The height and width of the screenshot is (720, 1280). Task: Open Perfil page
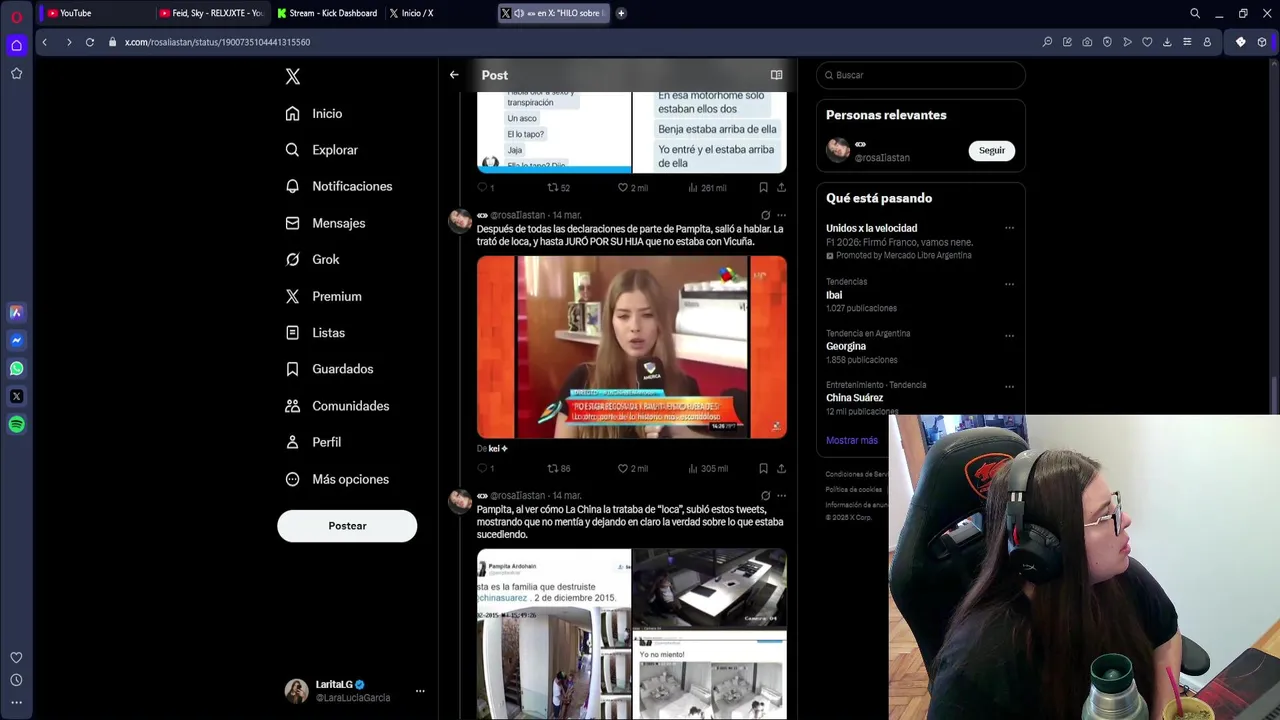(x=313, y=442)
